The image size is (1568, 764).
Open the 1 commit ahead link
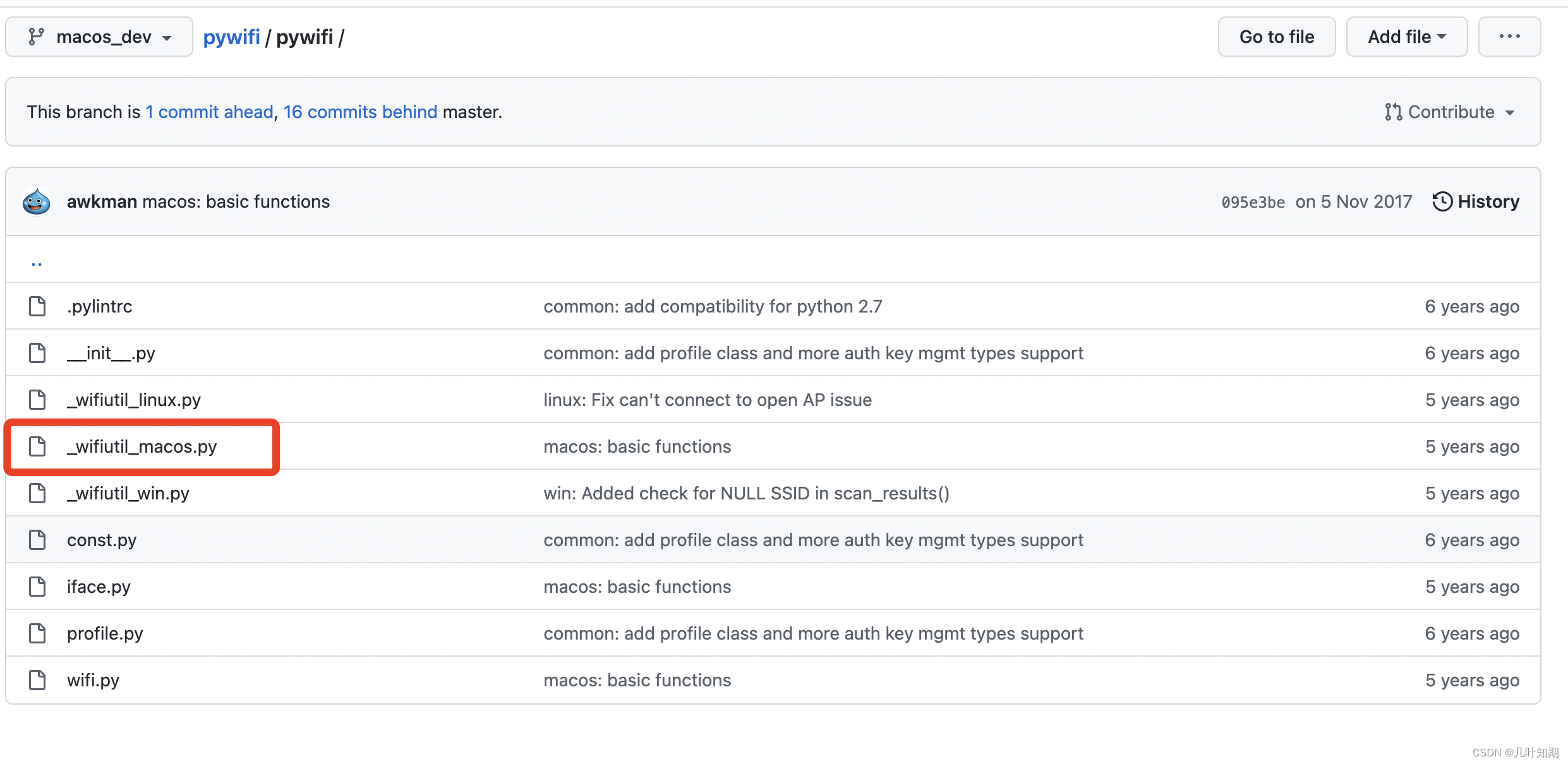209,112
